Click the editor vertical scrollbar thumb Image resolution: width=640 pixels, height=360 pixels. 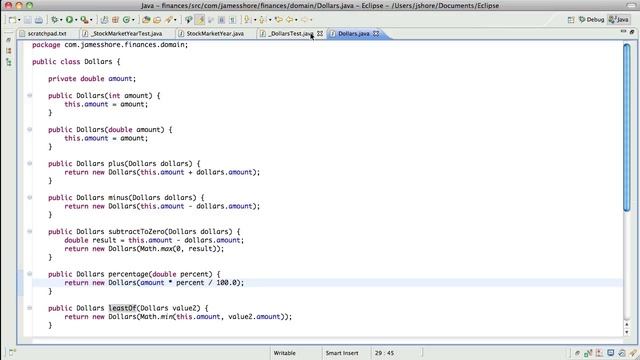(627, 127)
